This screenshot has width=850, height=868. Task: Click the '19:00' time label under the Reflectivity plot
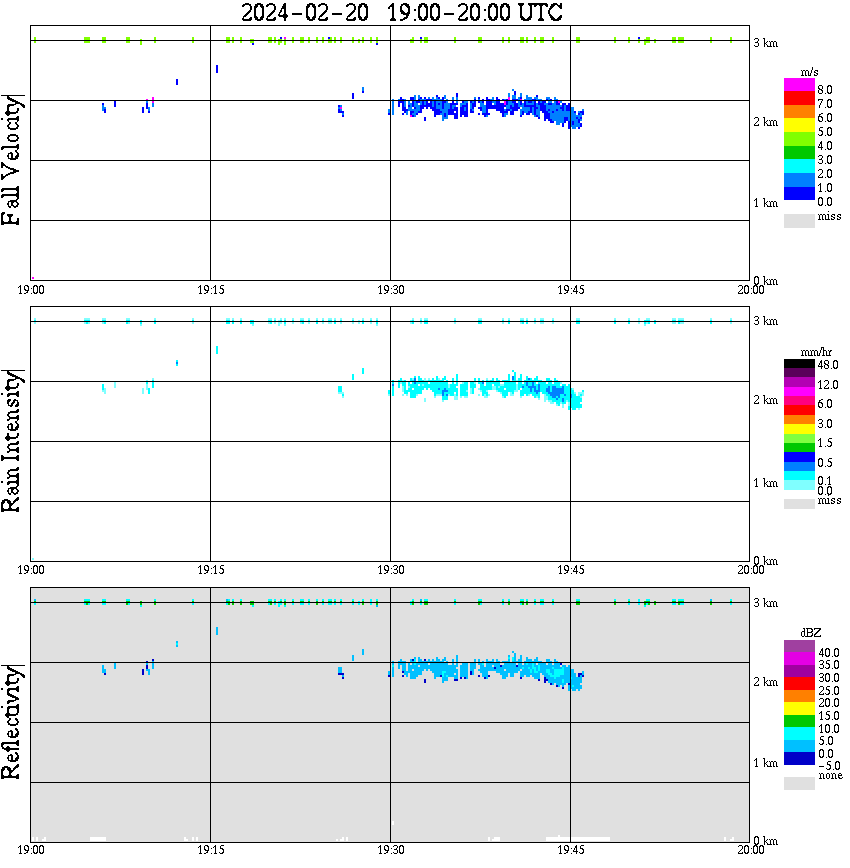point(31,849)
